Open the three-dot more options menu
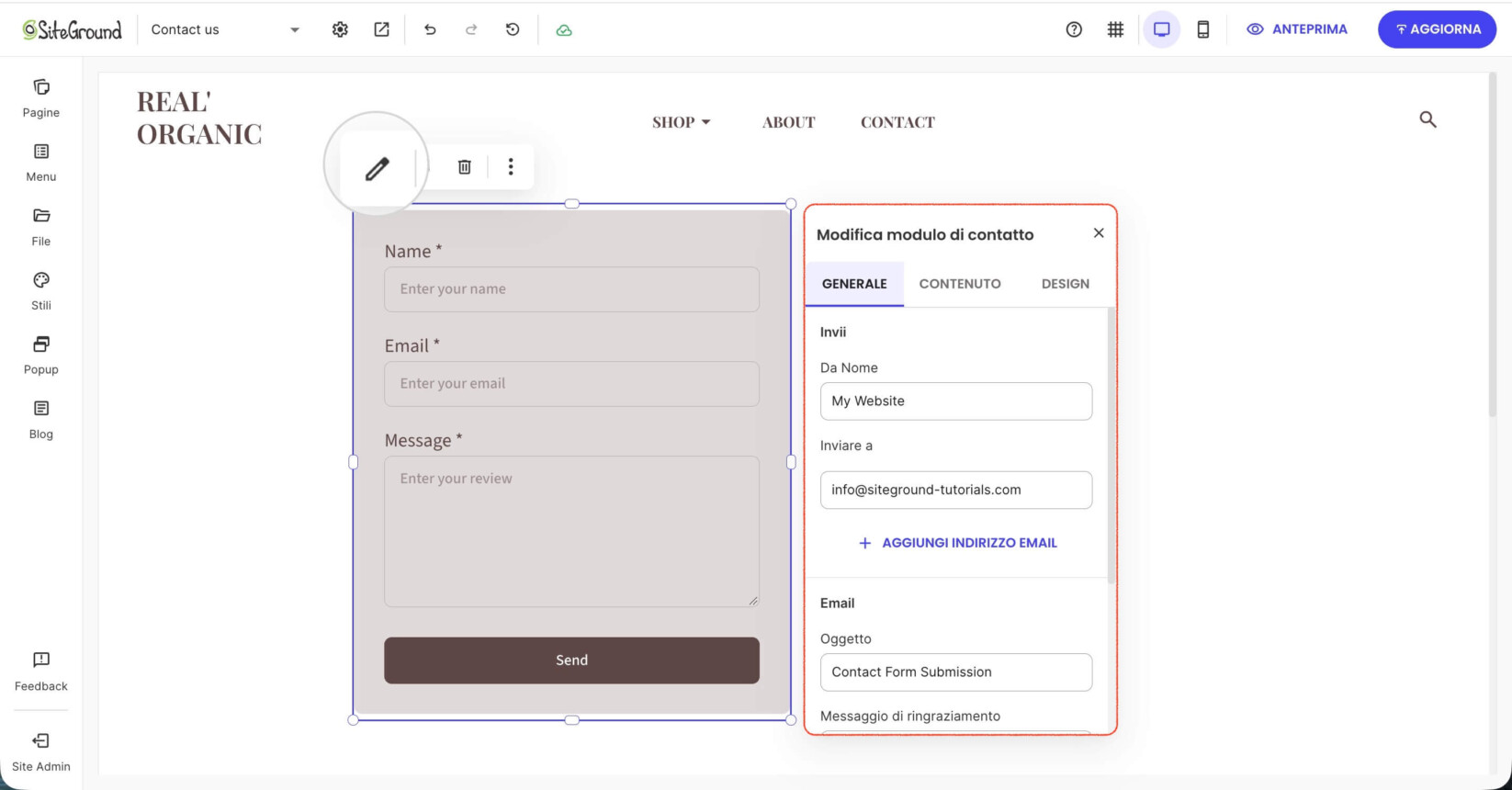This screenshot has width=1512, height=790. click(511, 166)
